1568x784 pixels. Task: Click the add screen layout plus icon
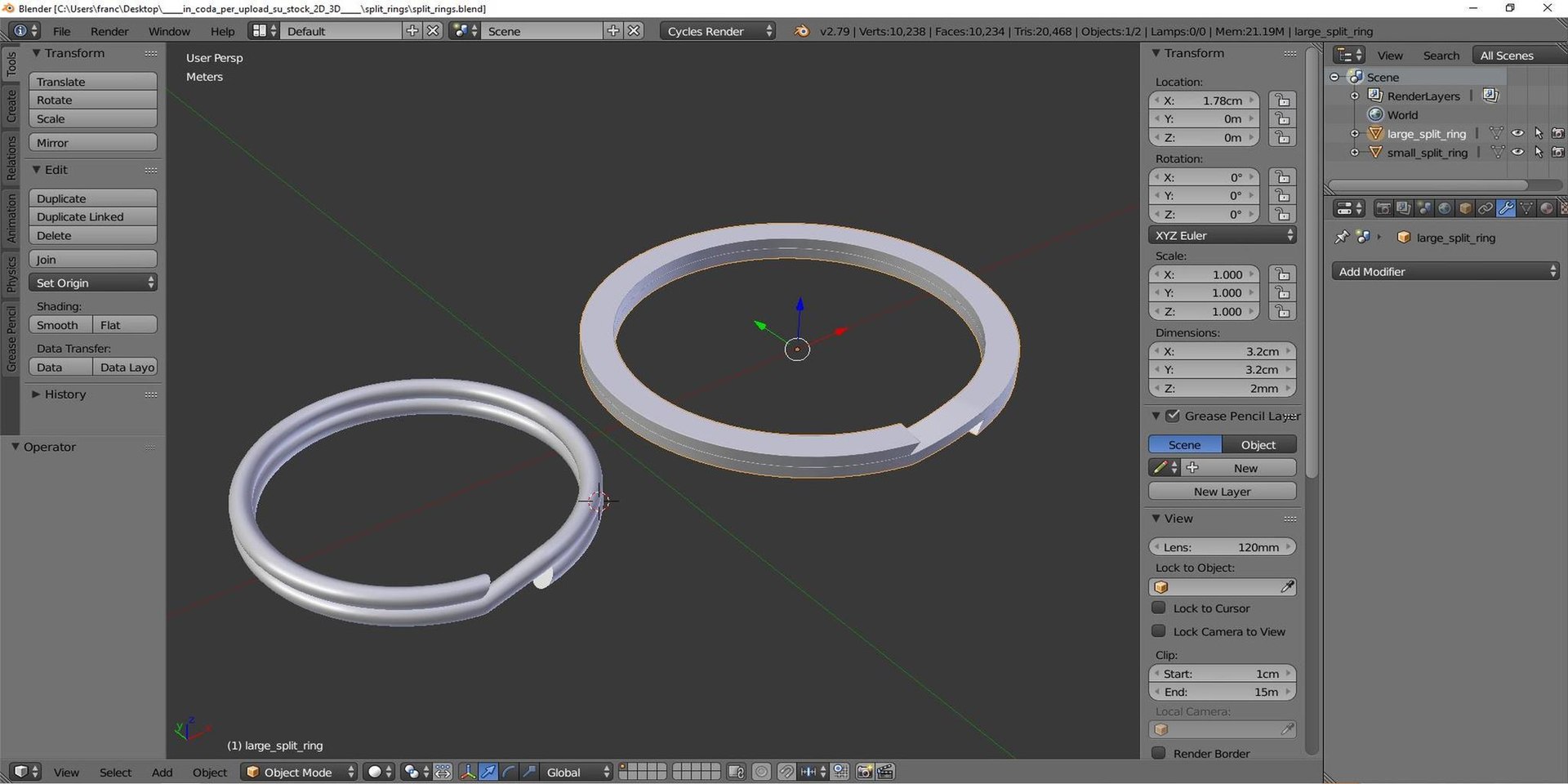(x=412, y=30)
